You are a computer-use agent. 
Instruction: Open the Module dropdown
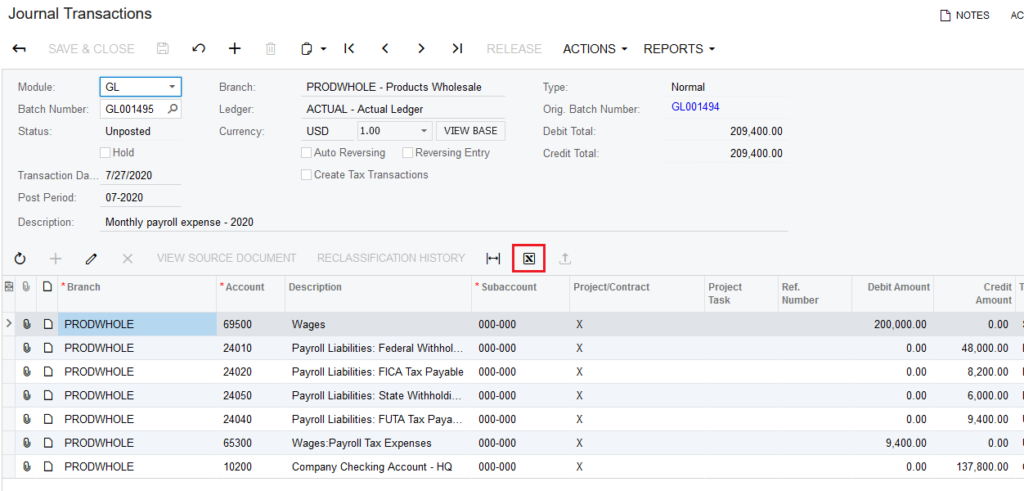tap(172, 87)
